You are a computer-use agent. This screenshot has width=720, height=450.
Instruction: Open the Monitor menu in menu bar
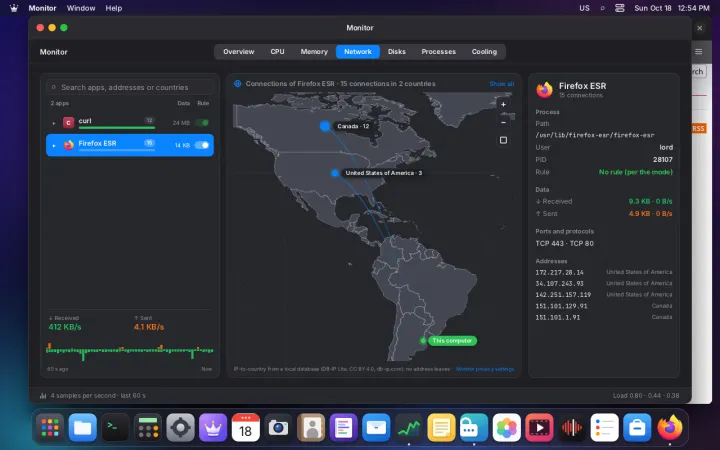tap(42, 8)
